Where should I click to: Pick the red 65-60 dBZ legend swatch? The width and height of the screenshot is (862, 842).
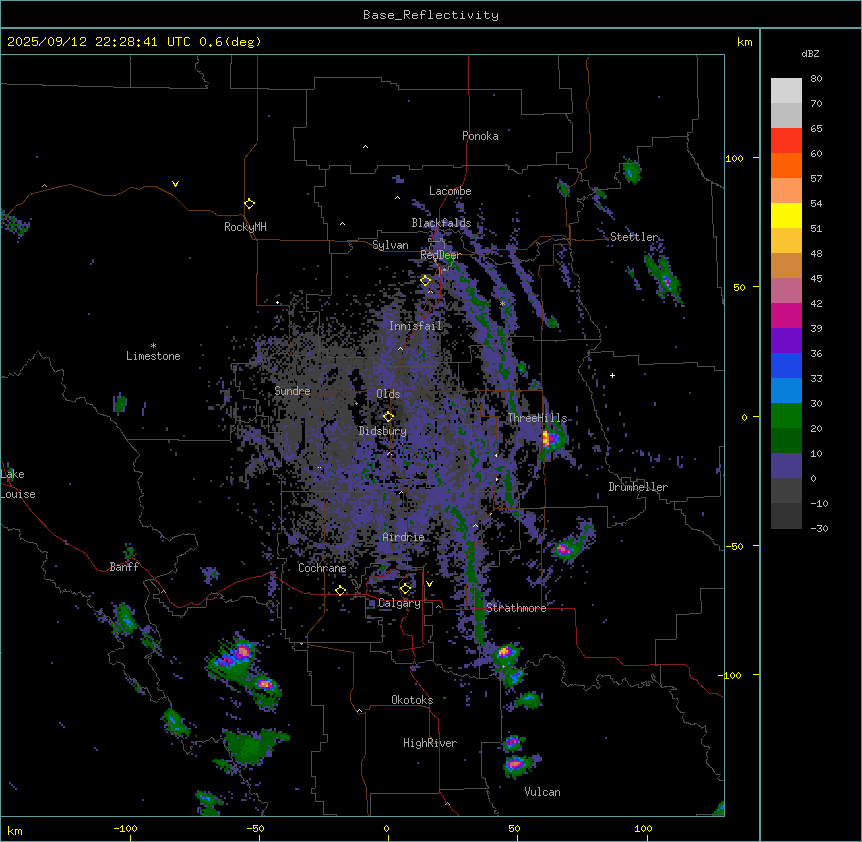(786, 141)
